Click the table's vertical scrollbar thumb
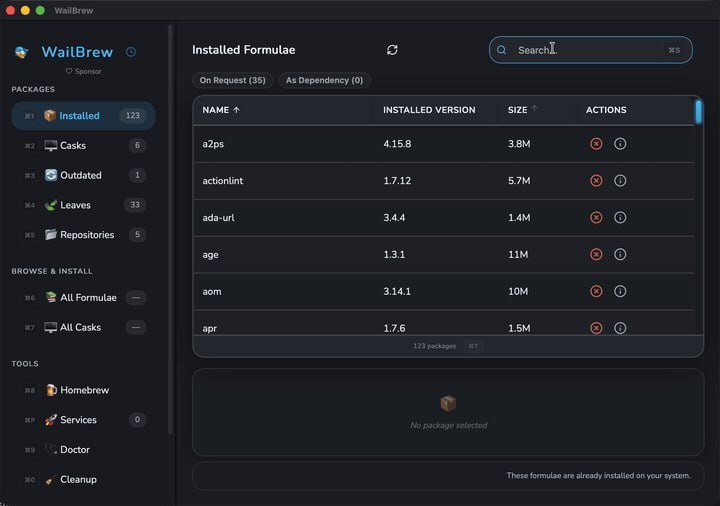The image size is (720, 506). point(698,112)
